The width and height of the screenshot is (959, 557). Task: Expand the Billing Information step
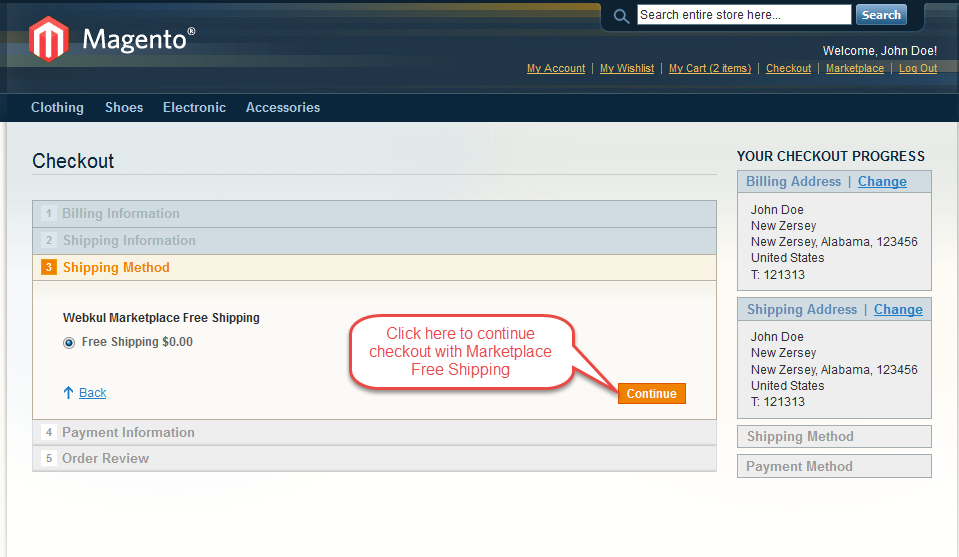tap(121, 214)
